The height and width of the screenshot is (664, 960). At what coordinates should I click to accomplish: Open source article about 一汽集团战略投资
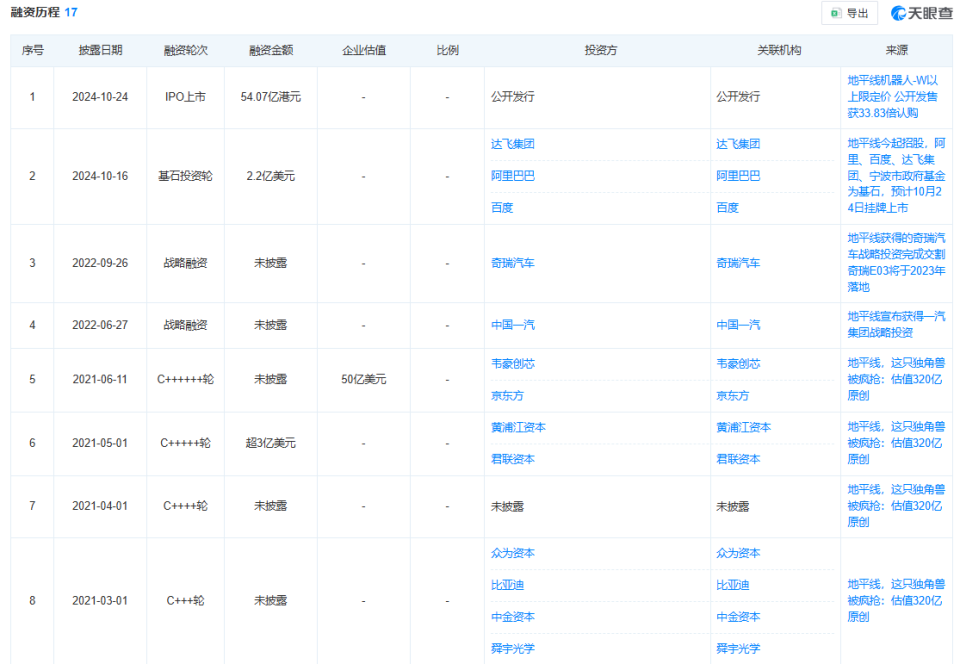pyautogui.click(x=895, y=324)
